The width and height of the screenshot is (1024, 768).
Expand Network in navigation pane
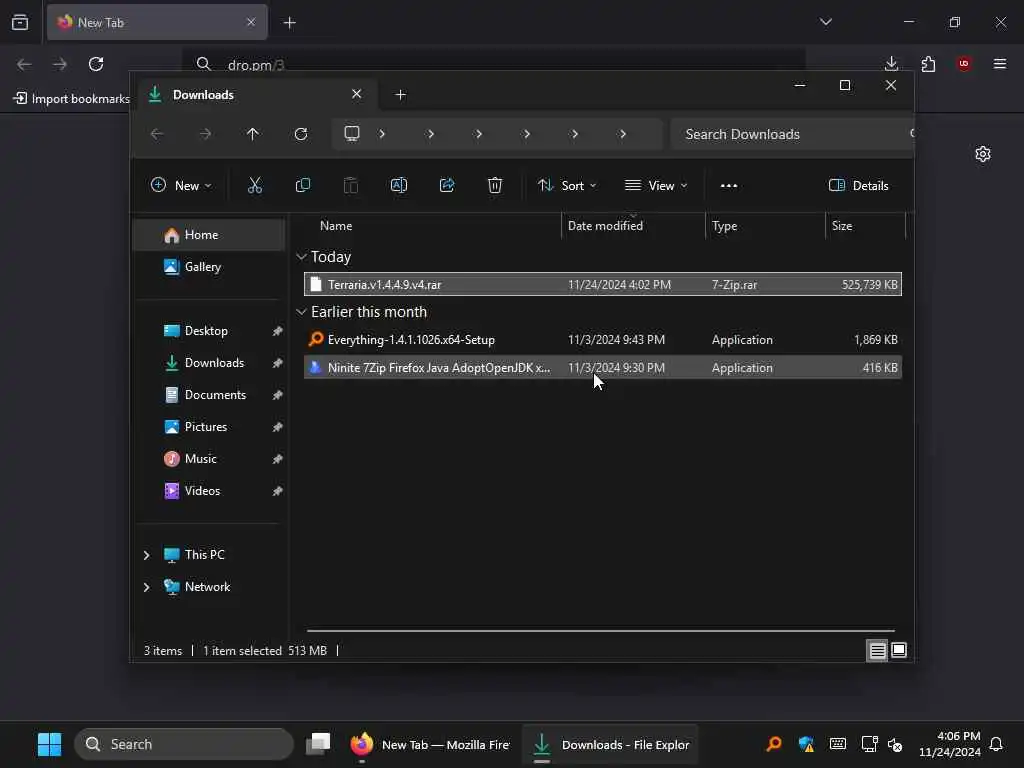[146, 587]
